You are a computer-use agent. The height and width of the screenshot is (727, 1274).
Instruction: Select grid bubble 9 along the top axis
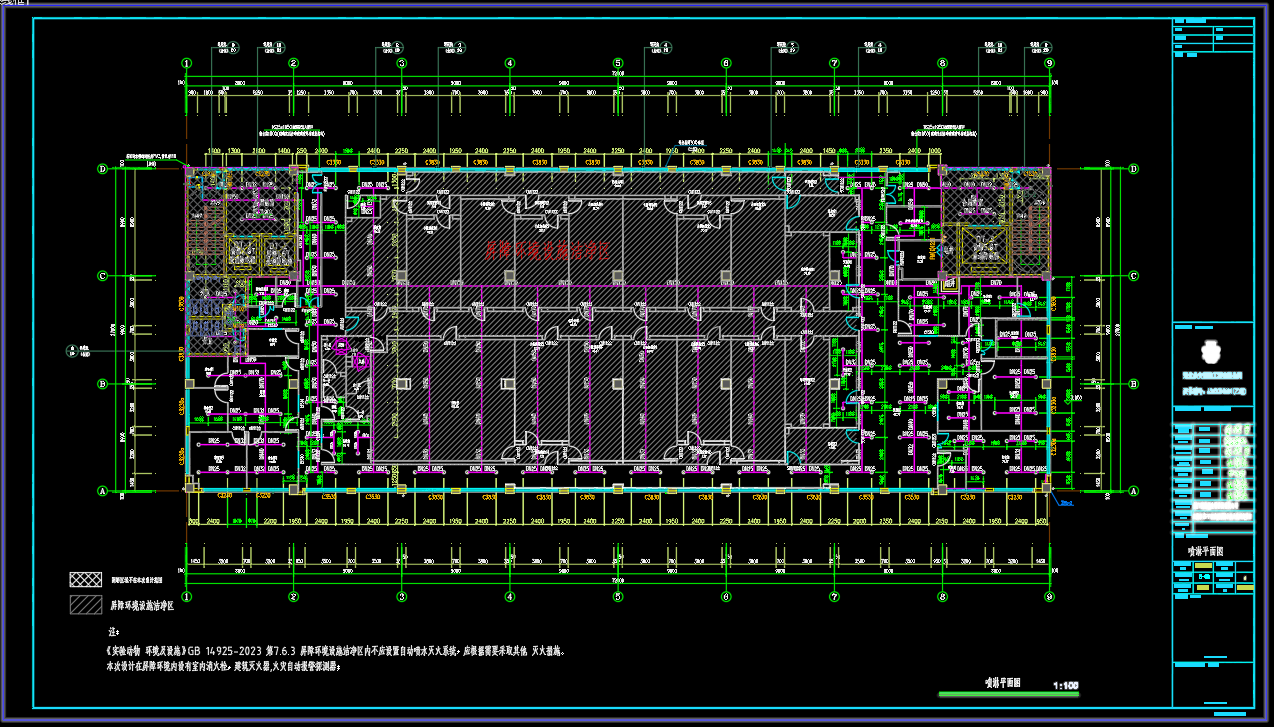click(1049, 63)
